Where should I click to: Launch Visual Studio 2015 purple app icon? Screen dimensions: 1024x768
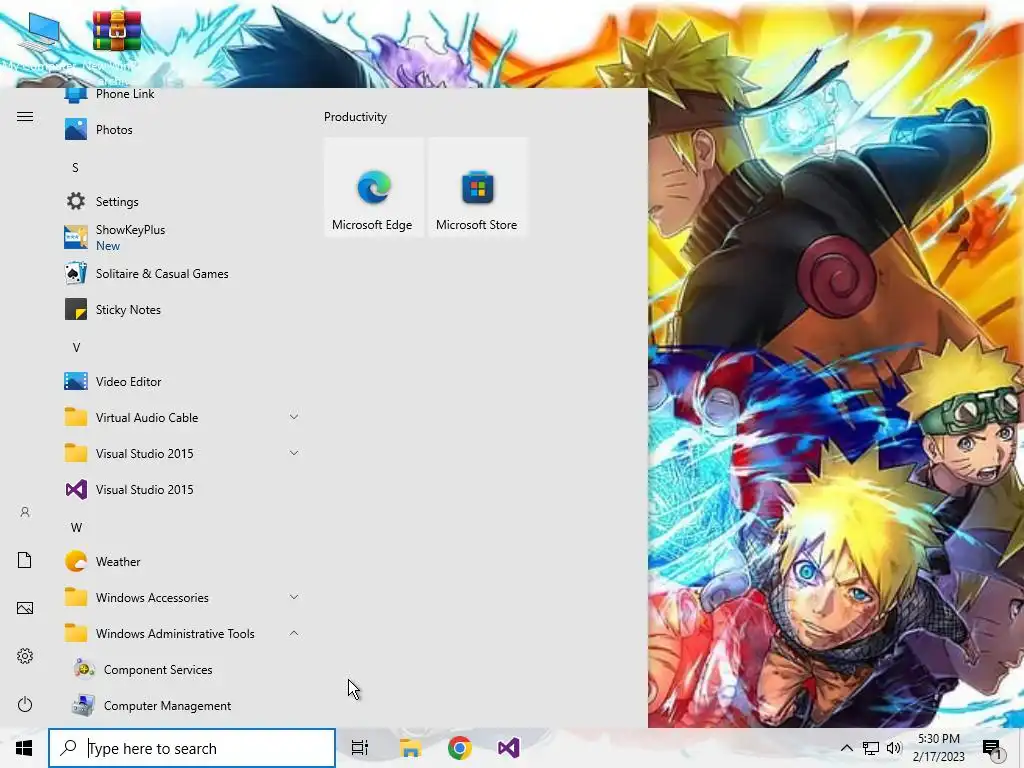click(x=76, y=489)
